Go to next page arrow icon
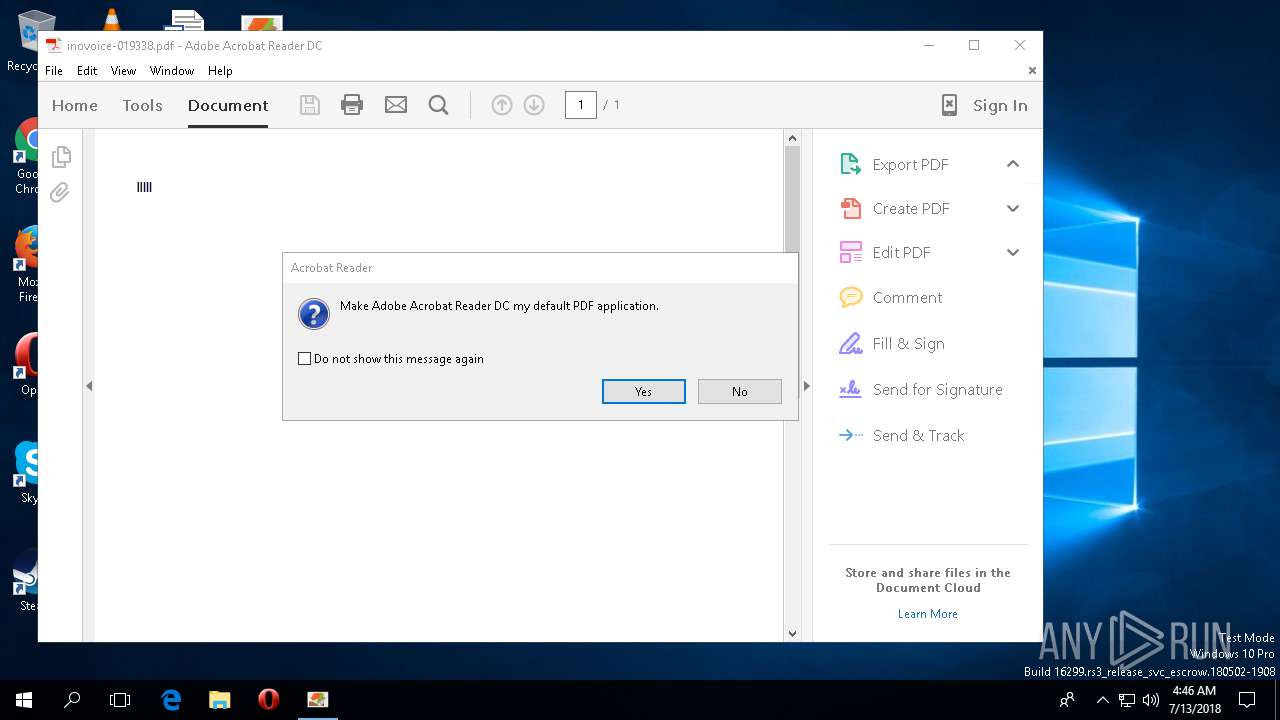Image resolution: width=1280 pixels, height=720 pixels. [x=534, y=105]
